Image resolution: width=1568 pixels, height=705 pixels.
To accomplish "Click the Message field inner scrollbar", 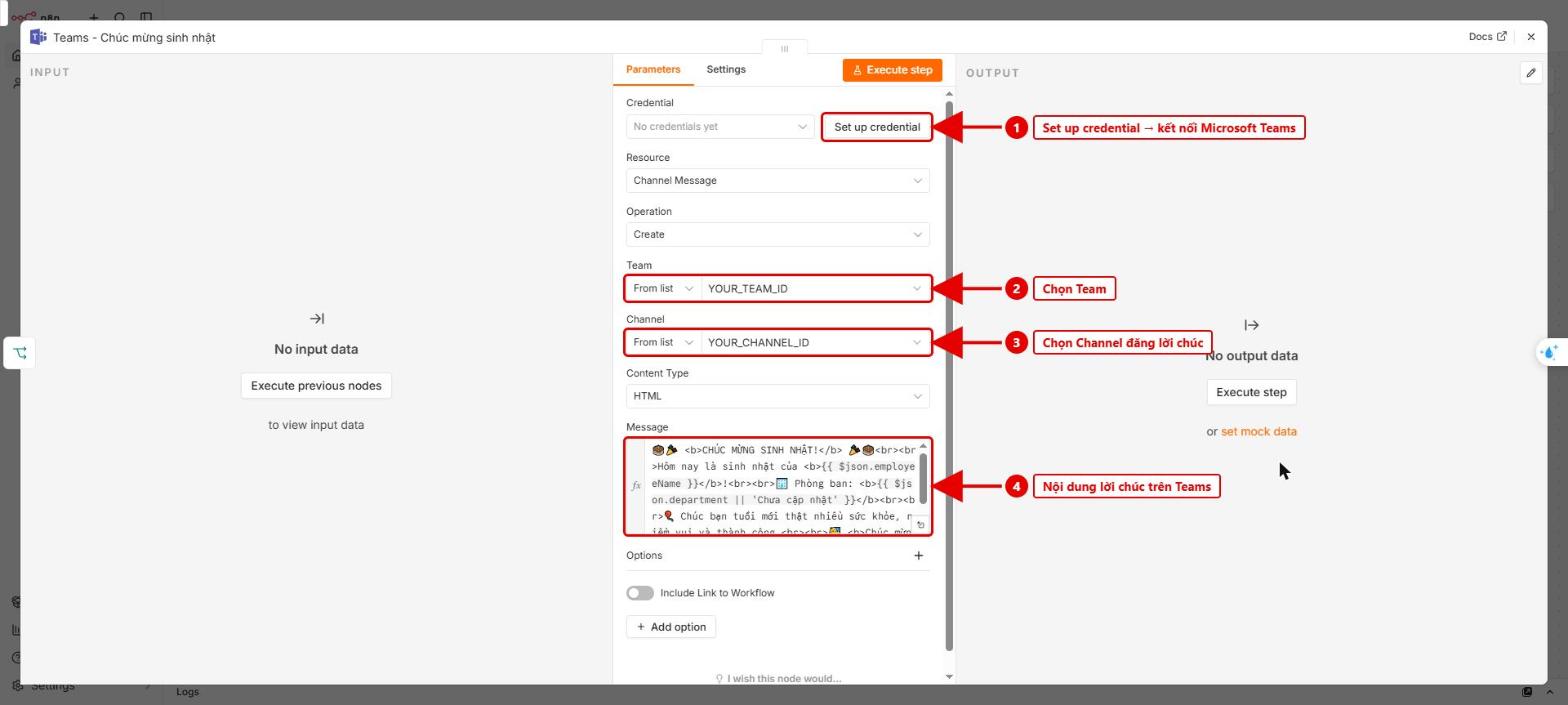I will (923, 478).
